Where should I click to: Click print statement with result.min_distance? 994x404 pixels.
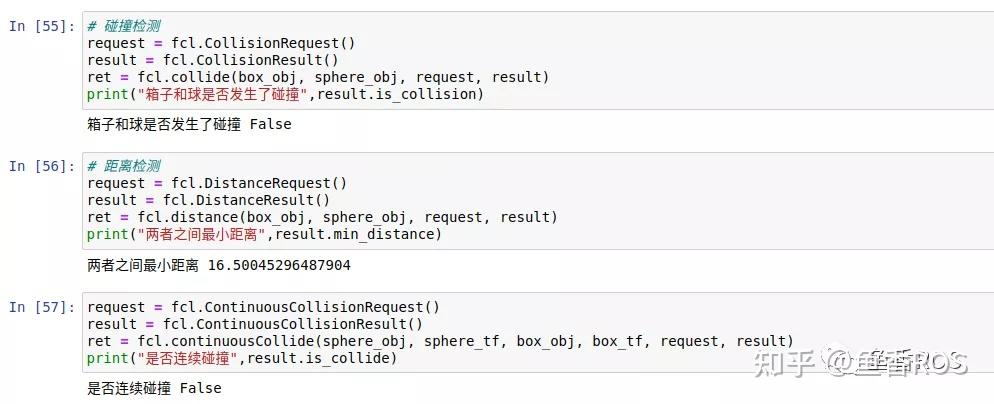click(x=264, y=234)
